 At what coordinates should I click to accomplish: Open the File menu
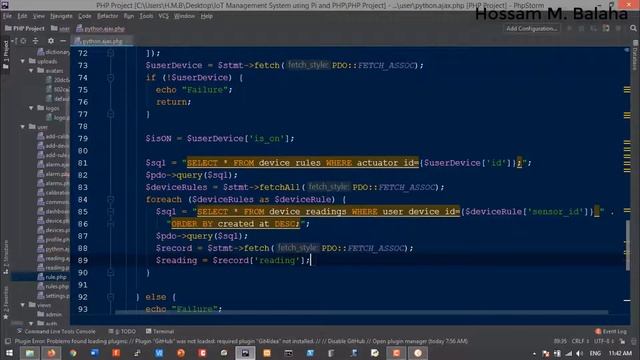pos(7,16)
